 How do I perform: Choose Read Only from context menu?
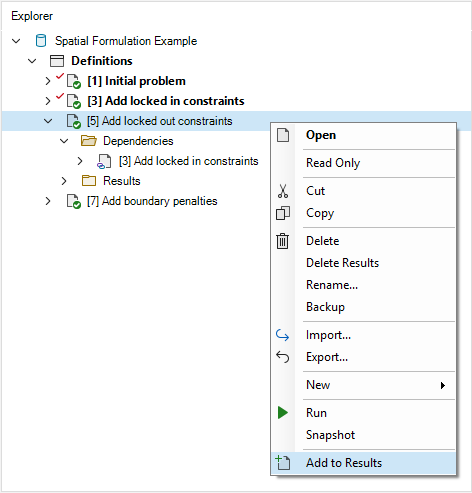tap(333, 163)
